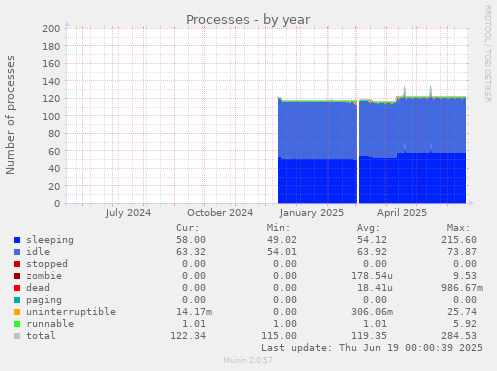The height and width of the screenshot is (371, 497).
Task: Click idle current value 63.32
Action: click(191, 252)
